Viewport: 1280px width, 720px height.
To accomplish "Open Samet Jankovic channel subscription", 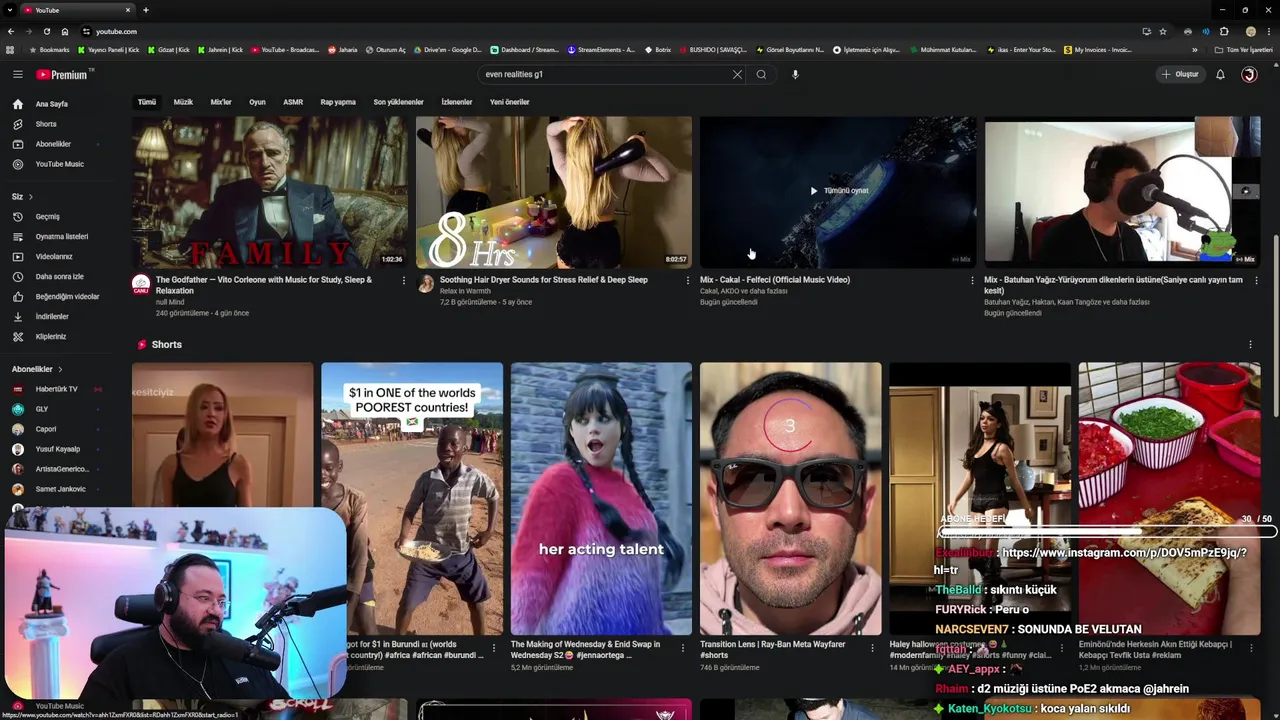I will [x=60, y=489].
